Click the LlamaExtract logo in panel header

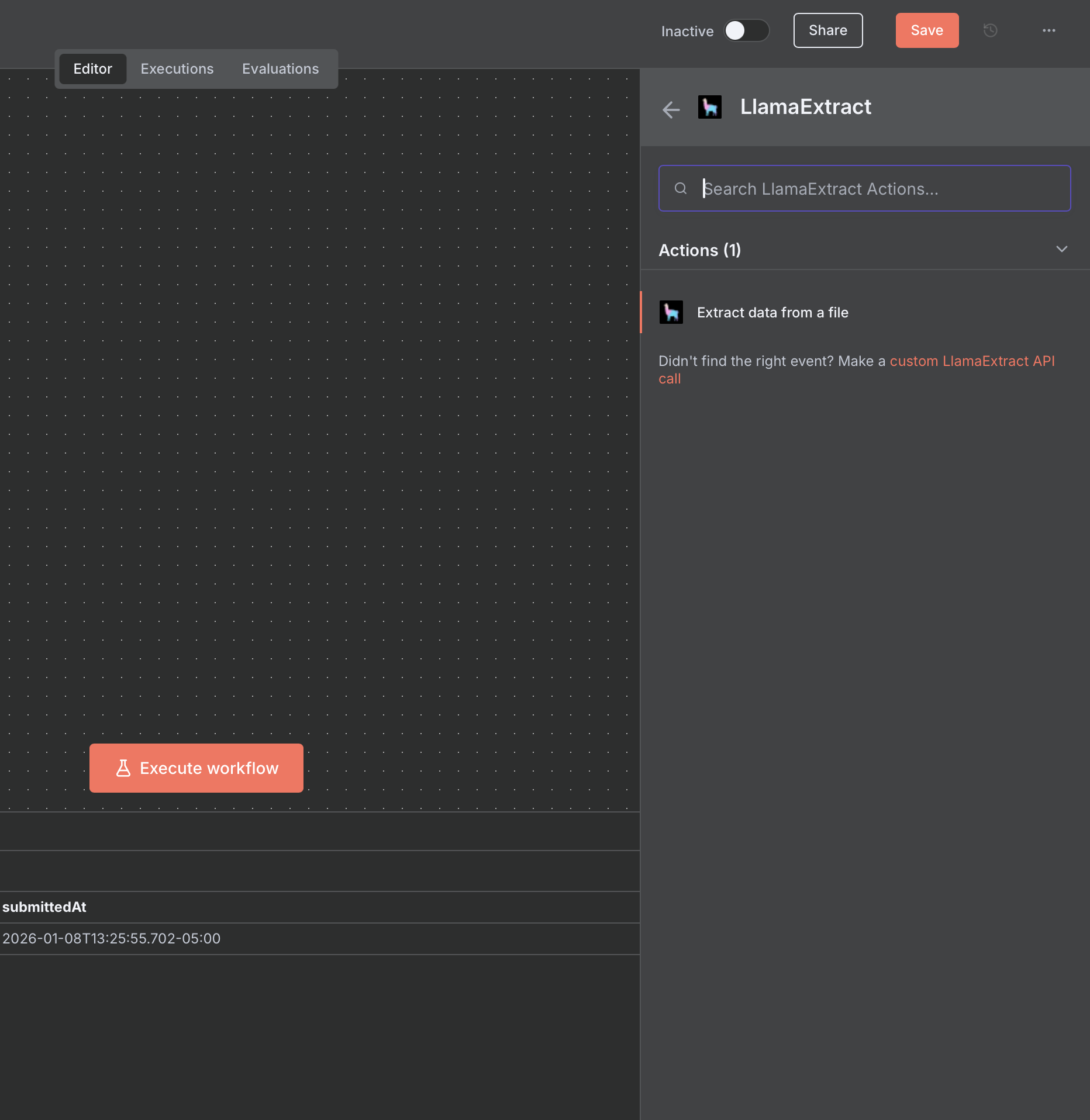pyautogui.click(x=709, y=107)
